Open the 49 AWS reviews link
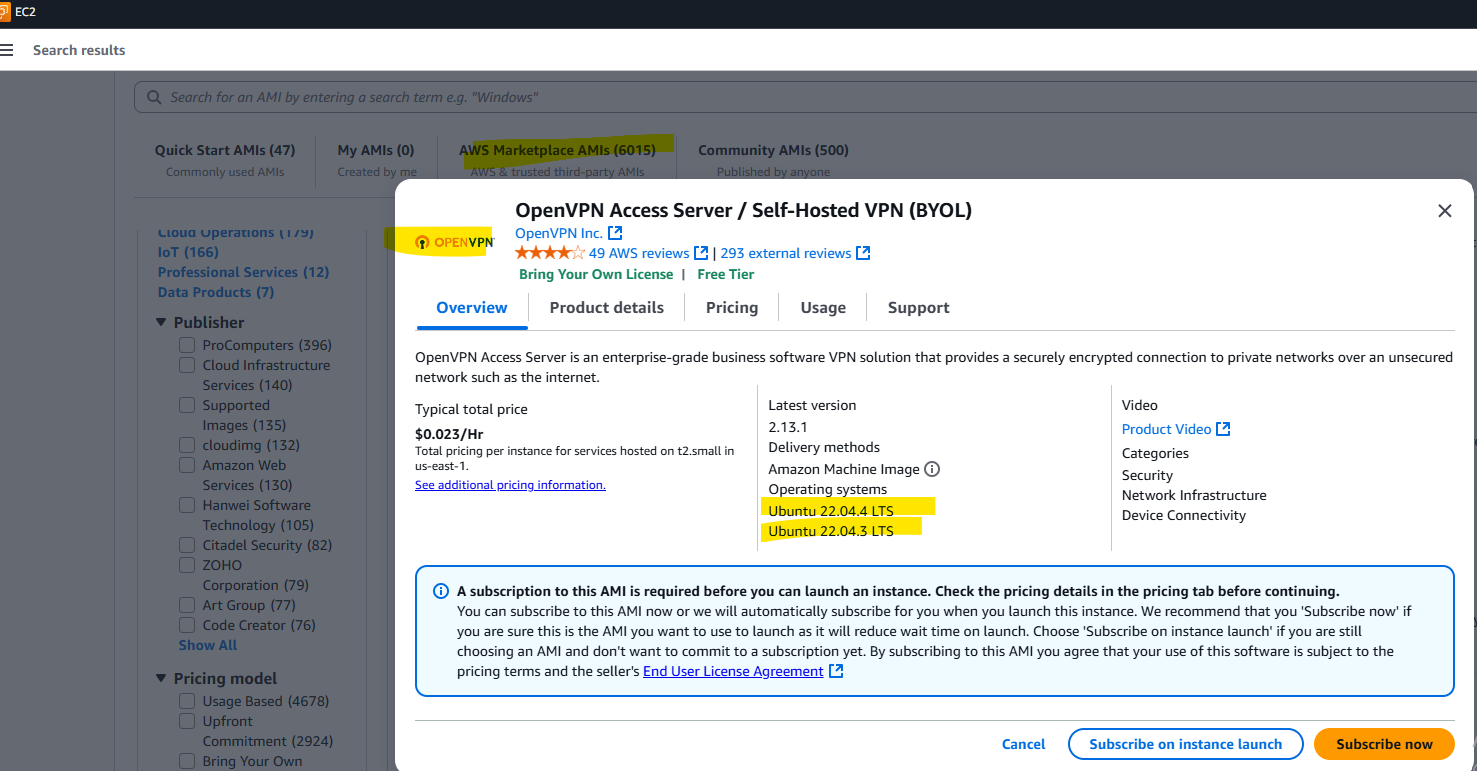Screen dimensions: 1477x771 coord(639,253)
